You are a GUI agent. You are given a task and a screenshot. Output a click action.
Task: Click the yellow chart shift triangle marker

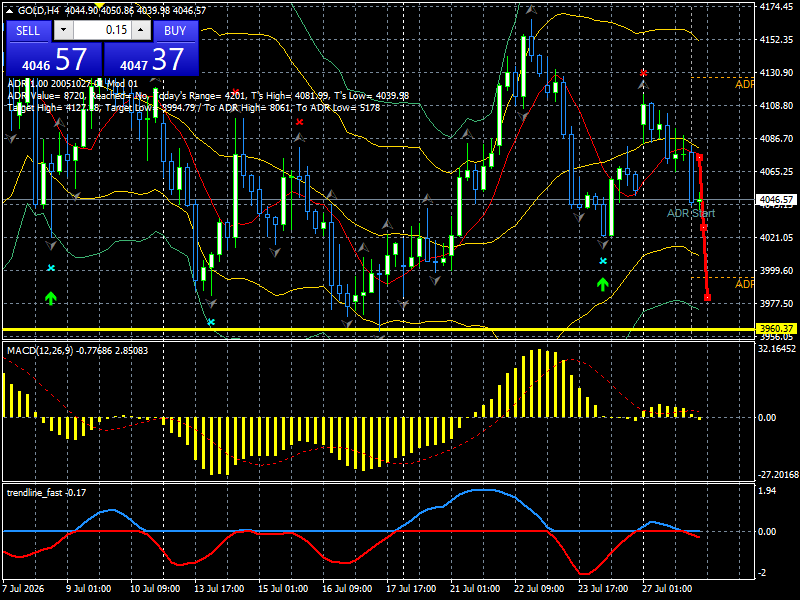point(99,6)
